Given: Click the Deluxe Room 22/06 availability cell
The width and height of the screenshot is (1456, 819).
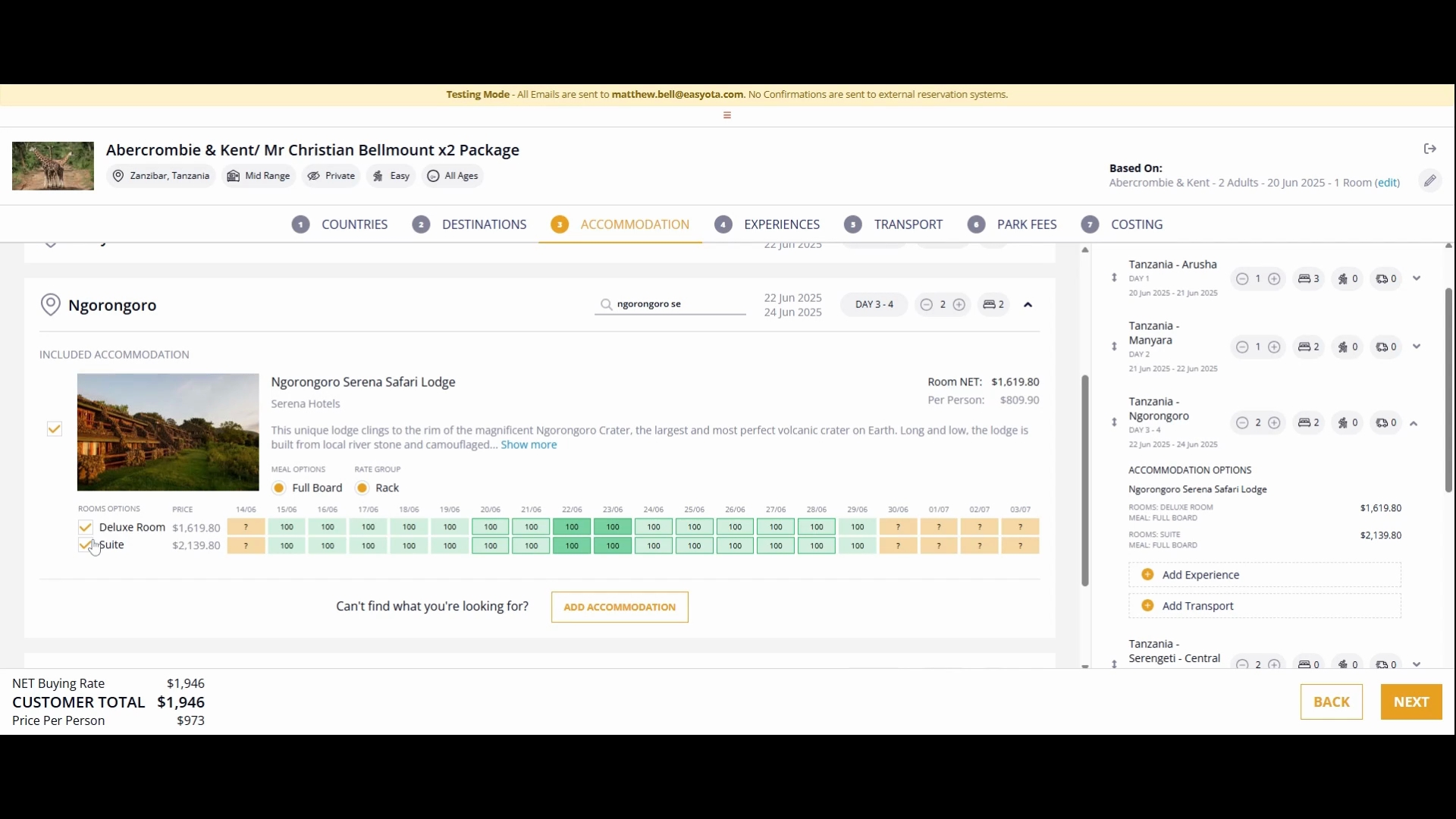Looking at the screenshot, I should [x=572, y=527].
